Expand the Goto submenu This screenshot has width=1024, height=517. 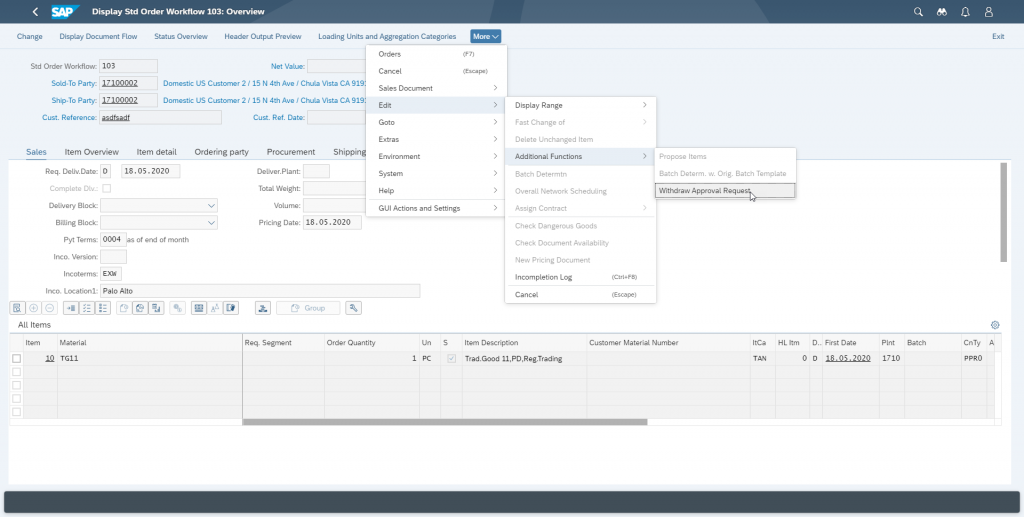coord(436,122)
